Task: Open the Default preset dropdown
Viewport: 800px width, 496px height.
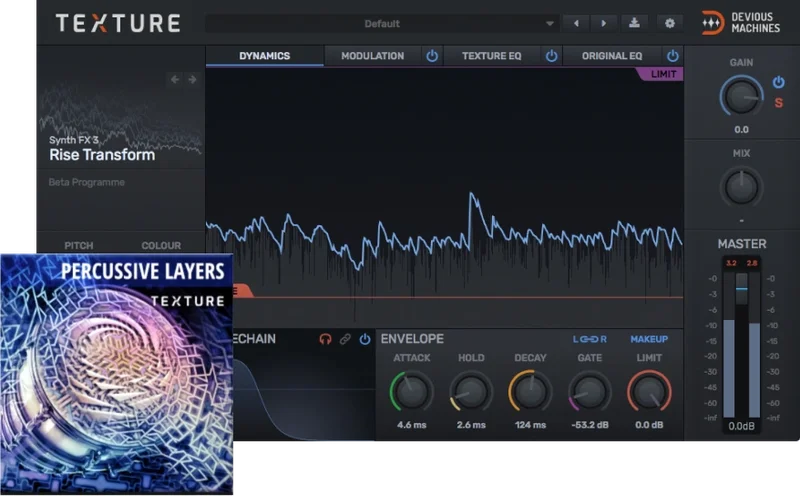Action: [382, 23]
